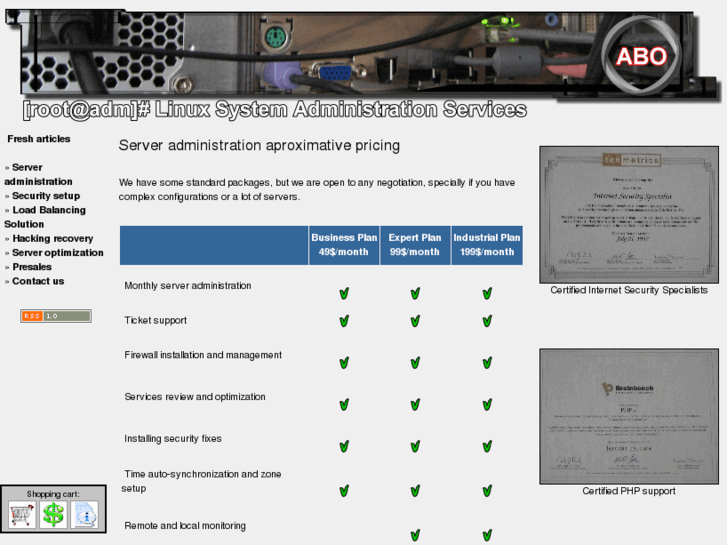Click Business Plan checkmark for Monthly server administration

point(344,293)
